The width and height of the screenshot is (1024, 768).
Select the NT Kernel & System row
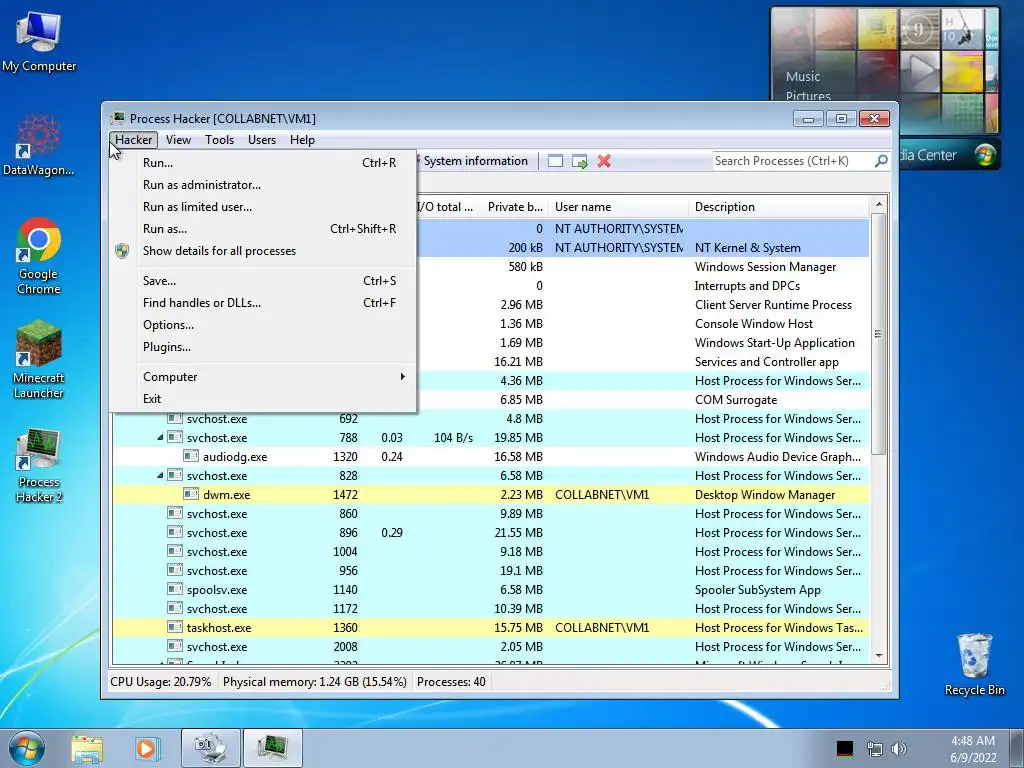(x=643, y=248)
